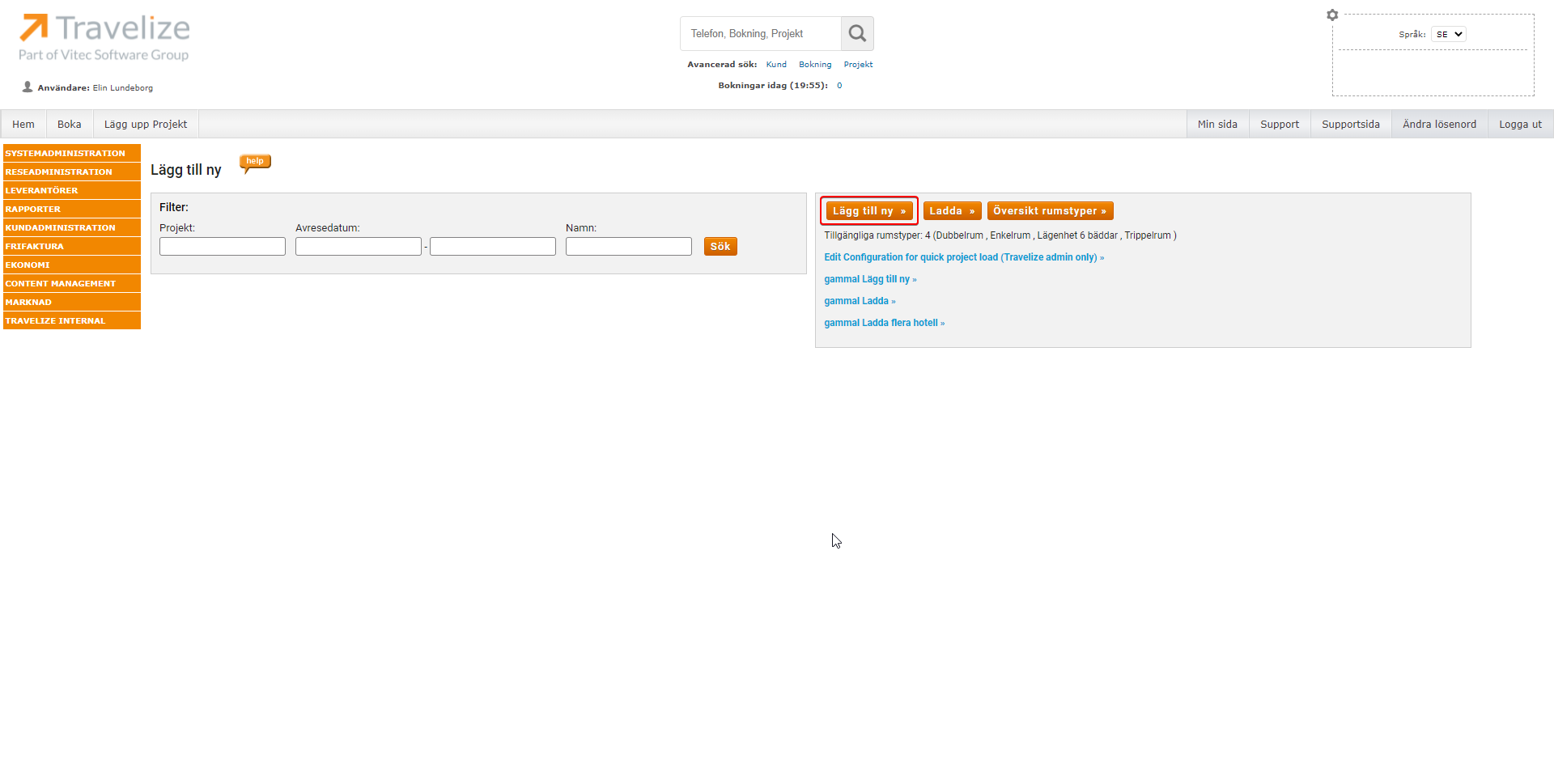
Task: Open TRAVELIZE INTERNAL sidebar section
Action: pyautogui.click(x=72, y=320)
